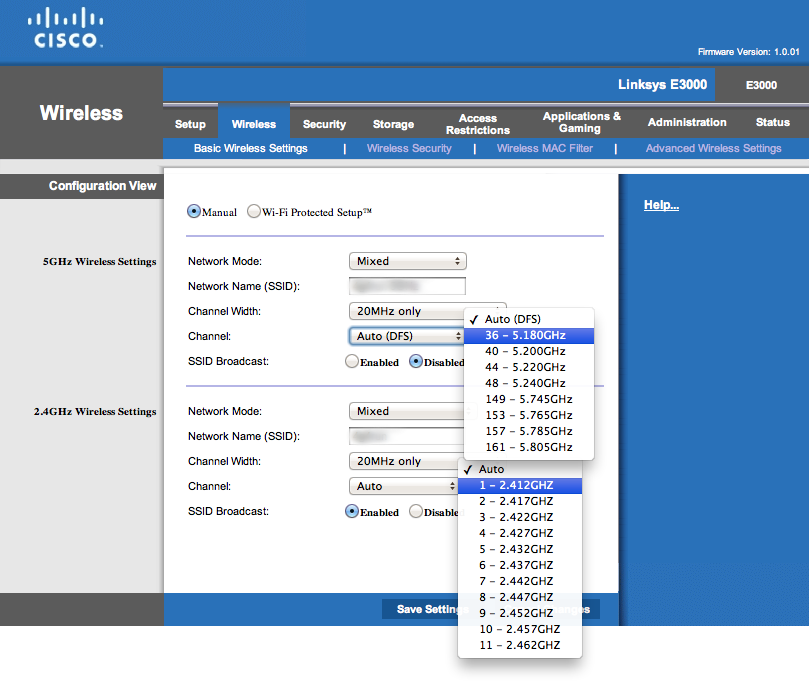Click the 2.4GHz Network Name (SSID) field
The image size is (810, 697).
click(x=407, y=436)
